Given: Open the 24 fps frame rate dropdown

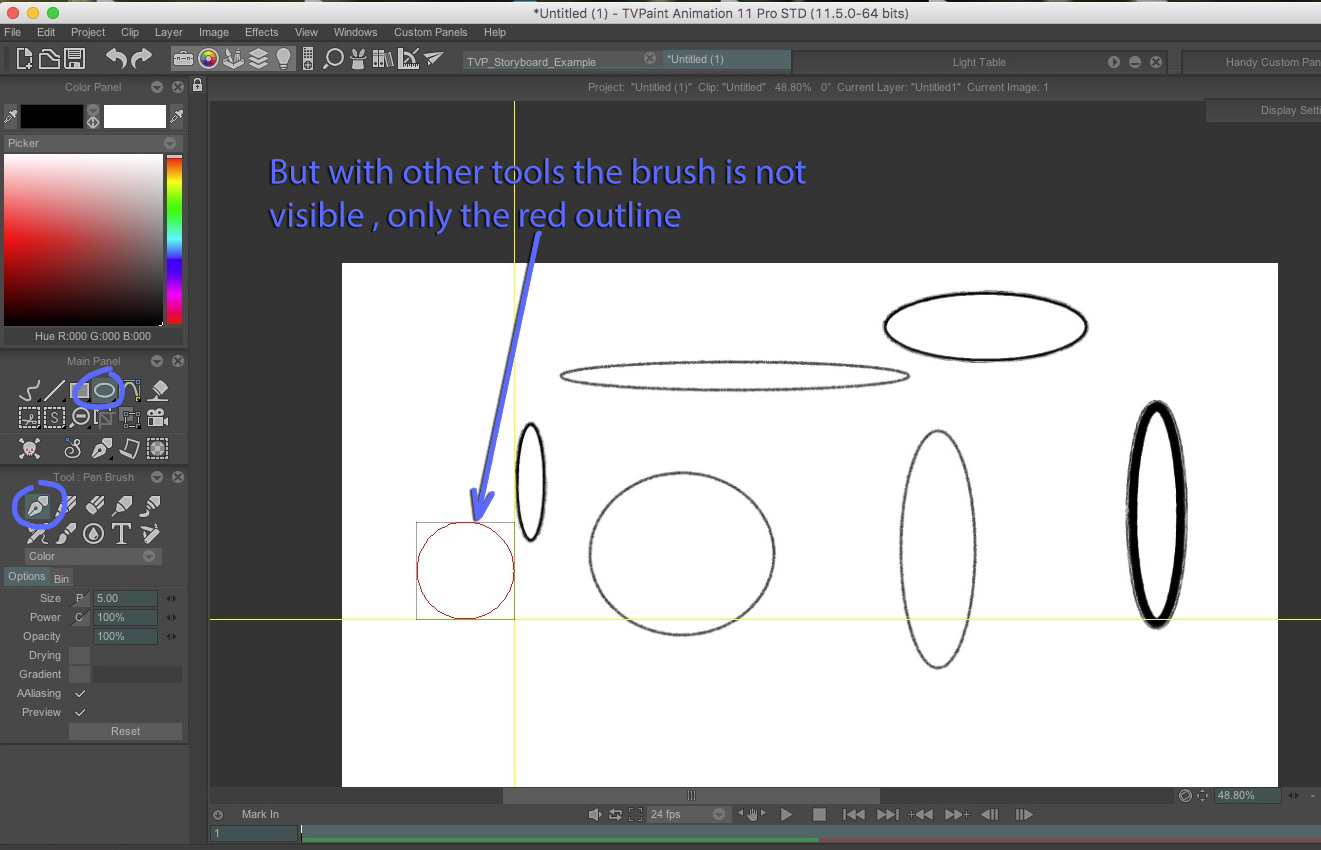Looking at the screenshot, I should coord(687,814).
